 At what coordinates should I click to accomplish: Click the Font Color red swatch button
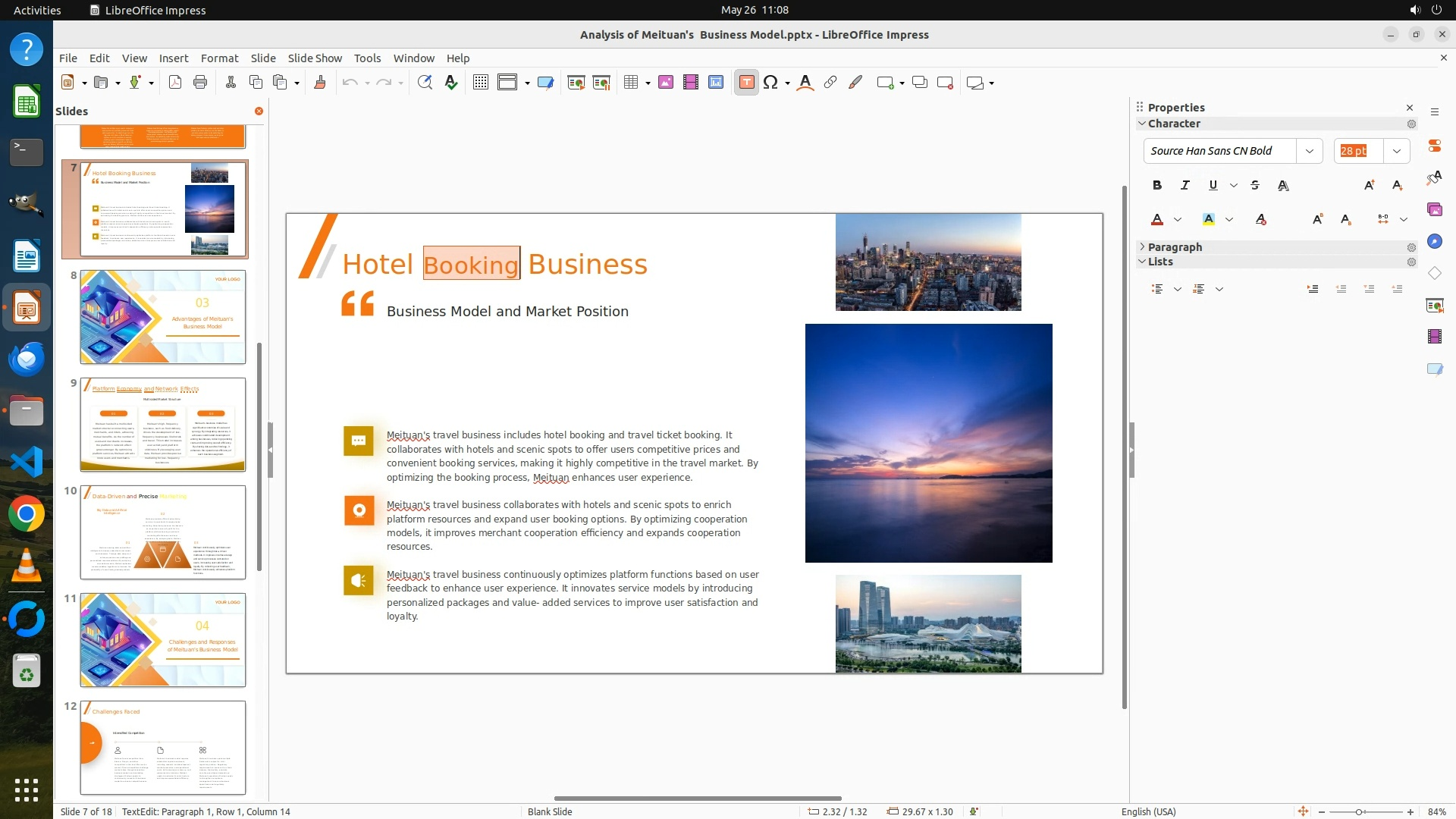[1157, 219]
